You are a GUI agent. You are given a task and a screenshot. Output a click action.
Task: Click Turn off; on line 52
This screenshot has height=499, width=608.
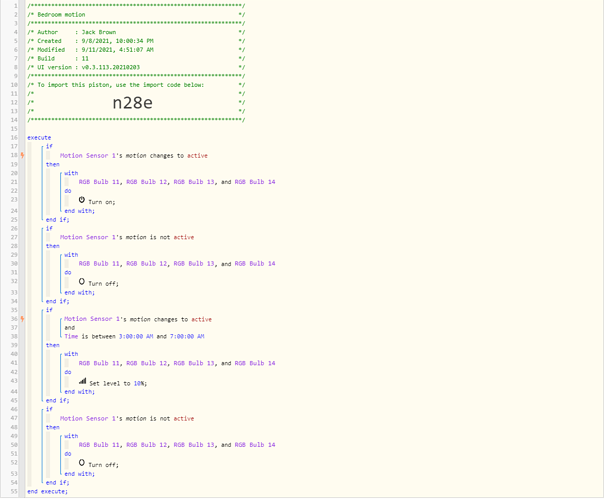coord(104,465)
